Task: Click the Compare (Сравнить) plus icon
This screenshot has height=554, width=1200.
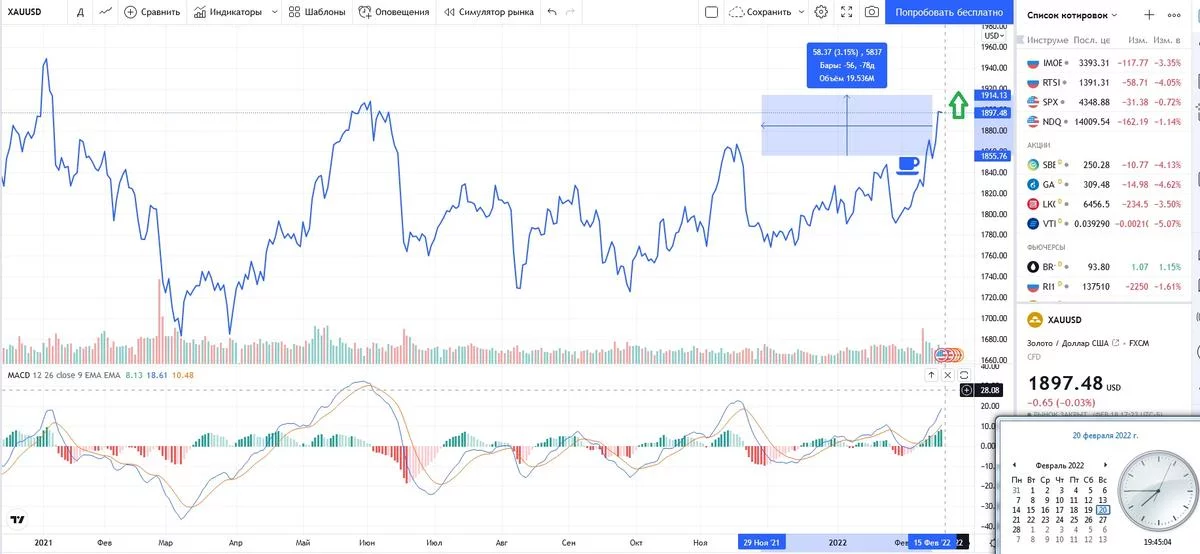Action: pyautogui.click(x=131, y=13)
